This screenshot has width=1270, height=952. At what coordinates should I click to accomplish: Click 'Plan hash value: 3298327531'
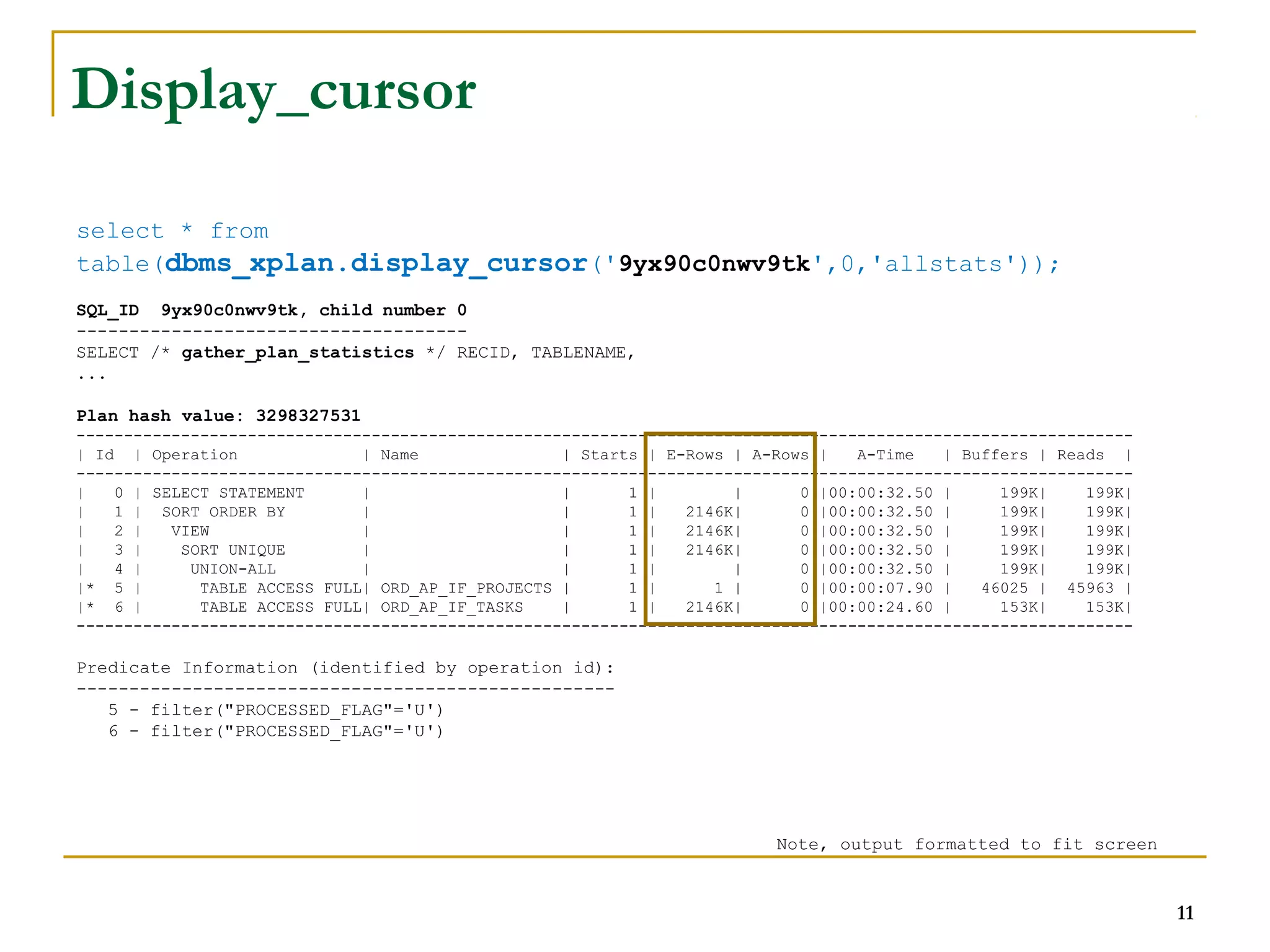click(x=218, y=416)
